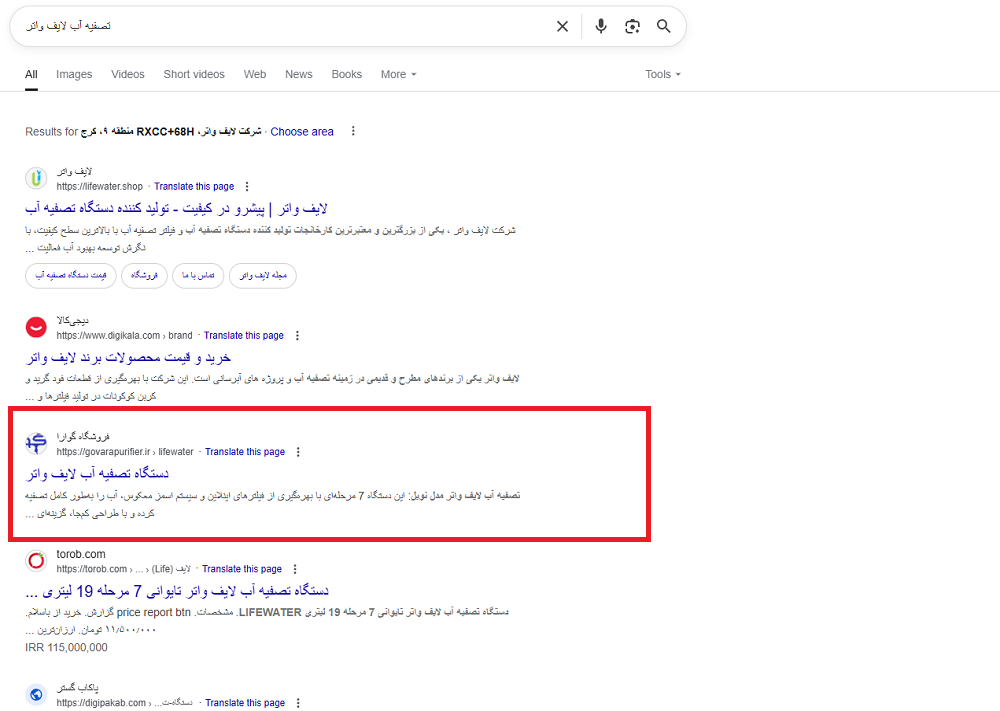Translate the digipakab.com page
The height and width of the screenshot is (711, 1000).
(245, 703)
